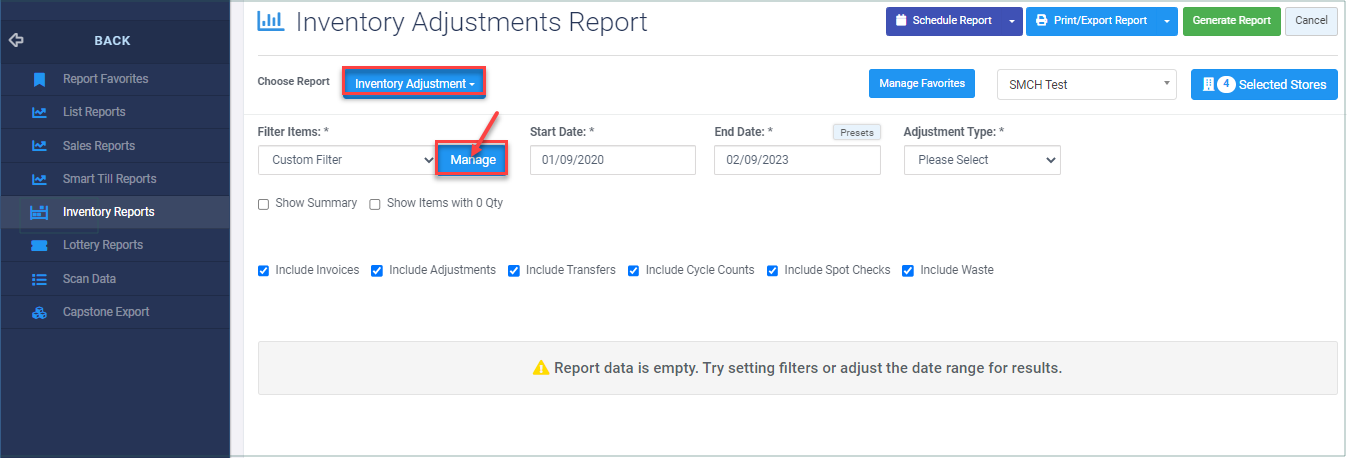Click the Start Date input field
This screenshot has width=1347, height=458.
[x=612, y=160]
